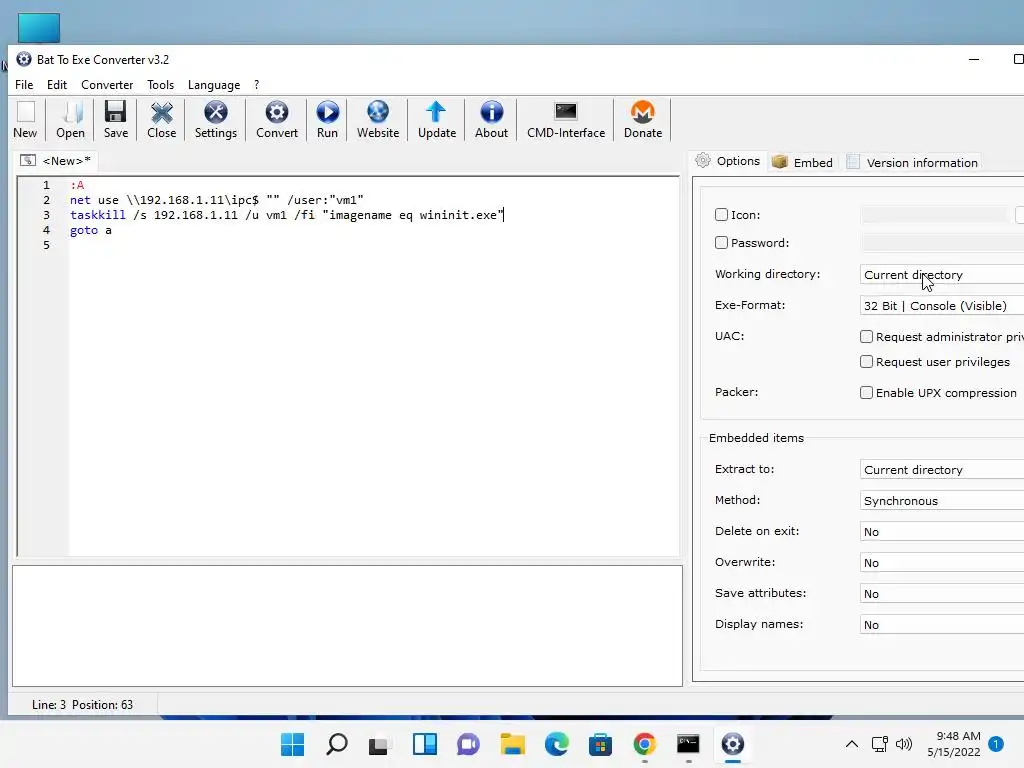Click the taskkill line in editor
The image size is (1024, 768).
(287, 215)
